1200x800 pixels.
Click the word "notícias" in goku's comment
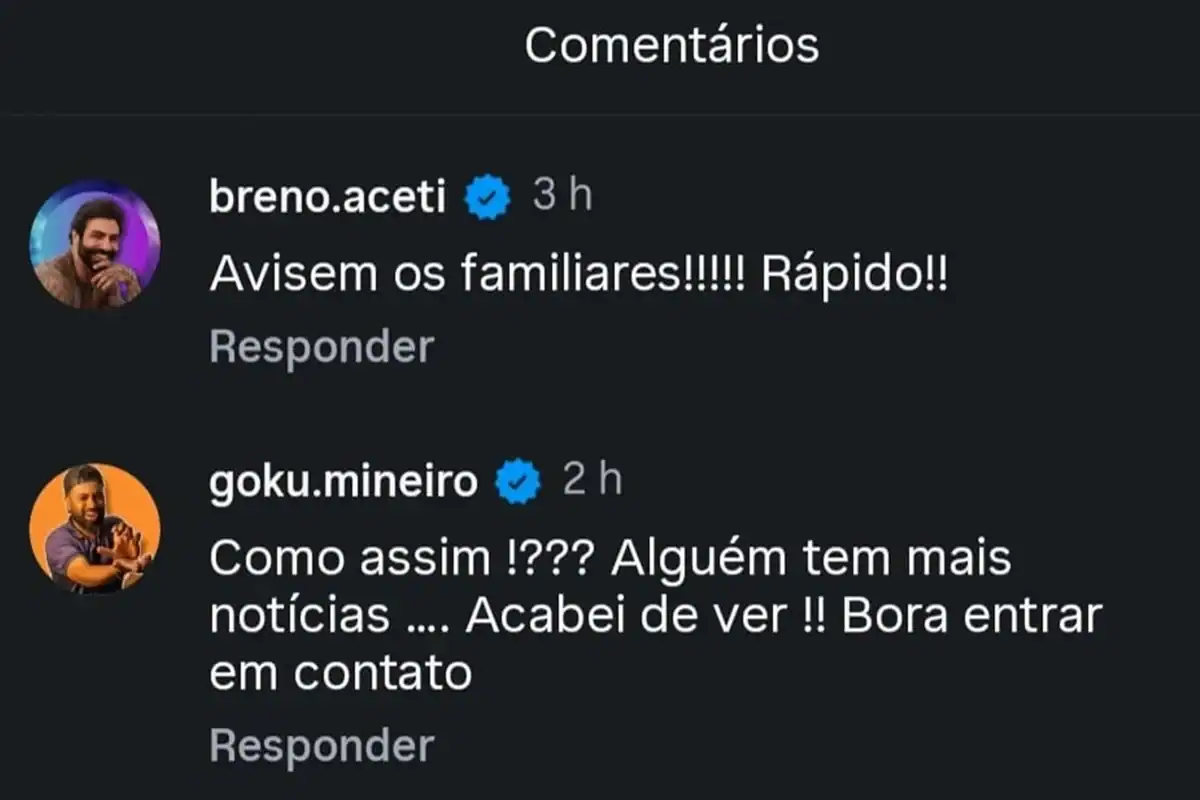tap(299, 617)
